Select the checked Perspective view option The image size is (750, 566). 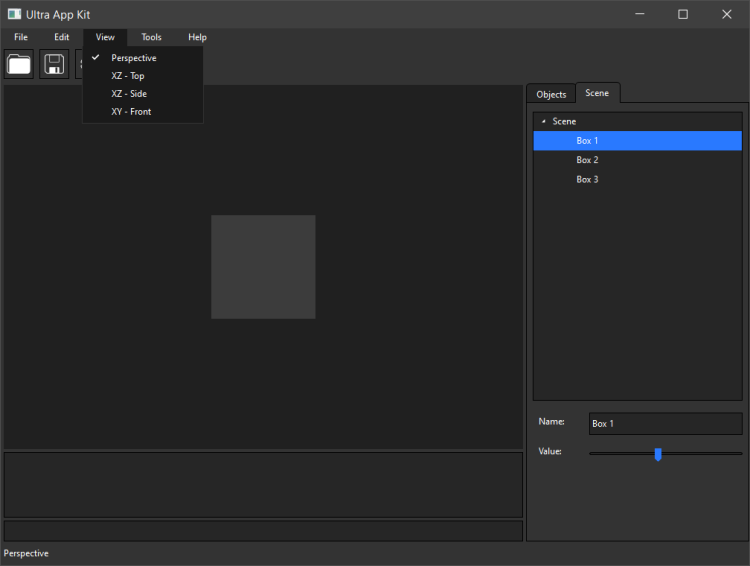click(x=134, y=58)
